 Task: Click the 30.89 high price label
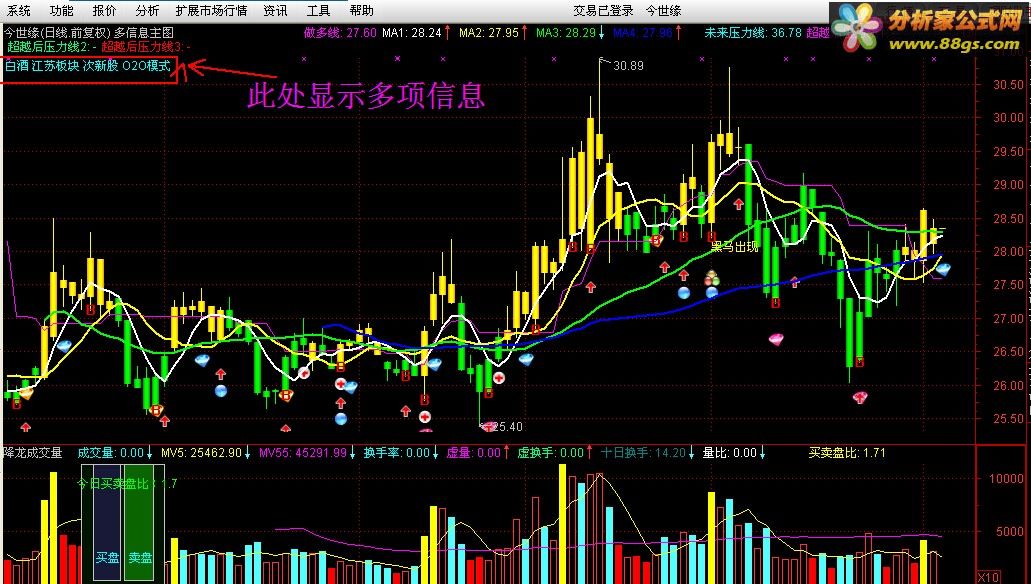628,66
